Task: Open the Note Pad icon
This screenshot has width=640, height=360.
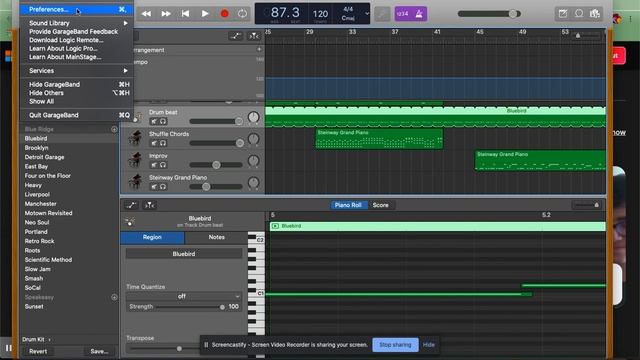Action: point(563,13)
